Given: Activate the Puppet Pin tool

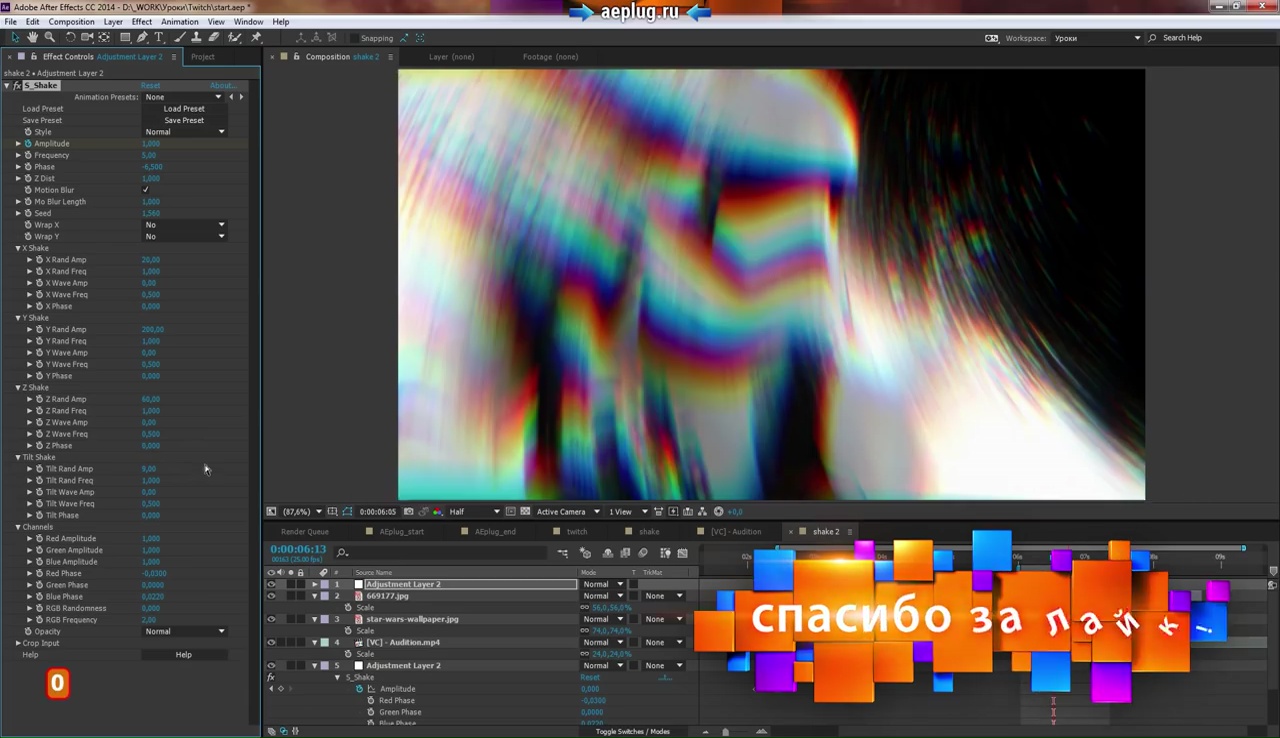Looking at the screenshot, I should pos(256,38).
